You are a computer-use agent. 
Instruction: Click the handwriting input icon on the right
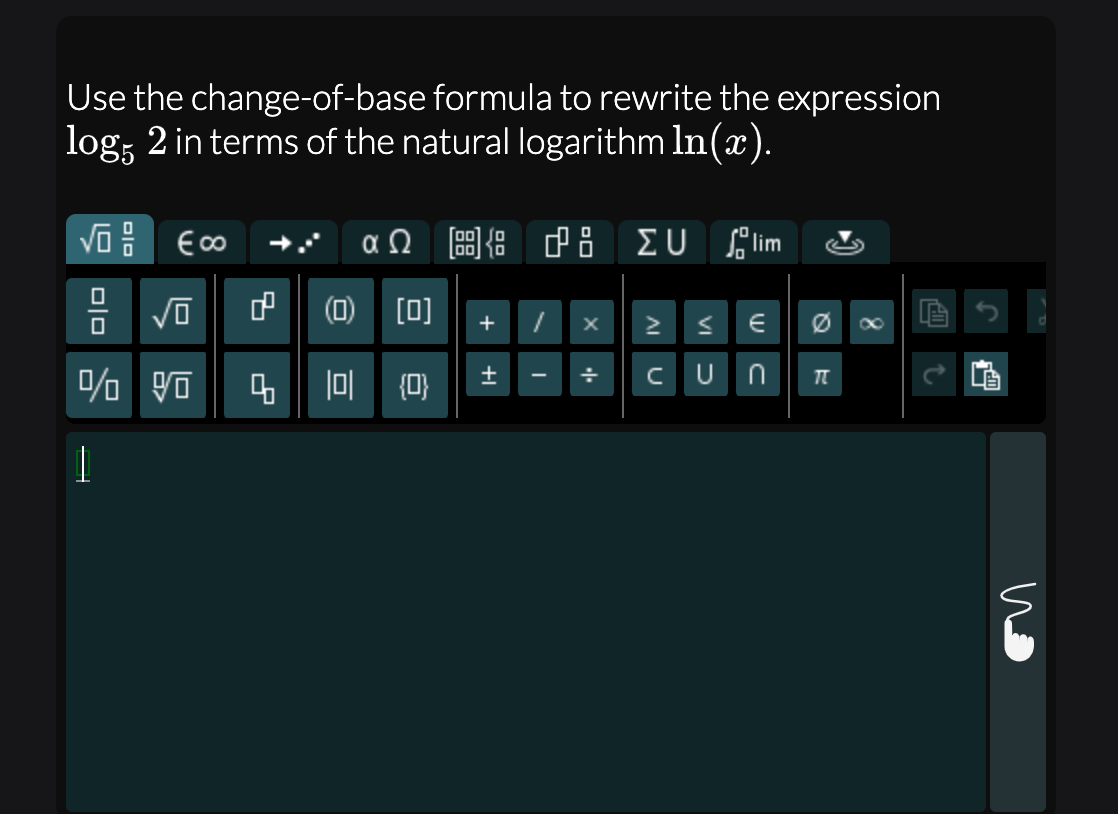pos(1018,620)
